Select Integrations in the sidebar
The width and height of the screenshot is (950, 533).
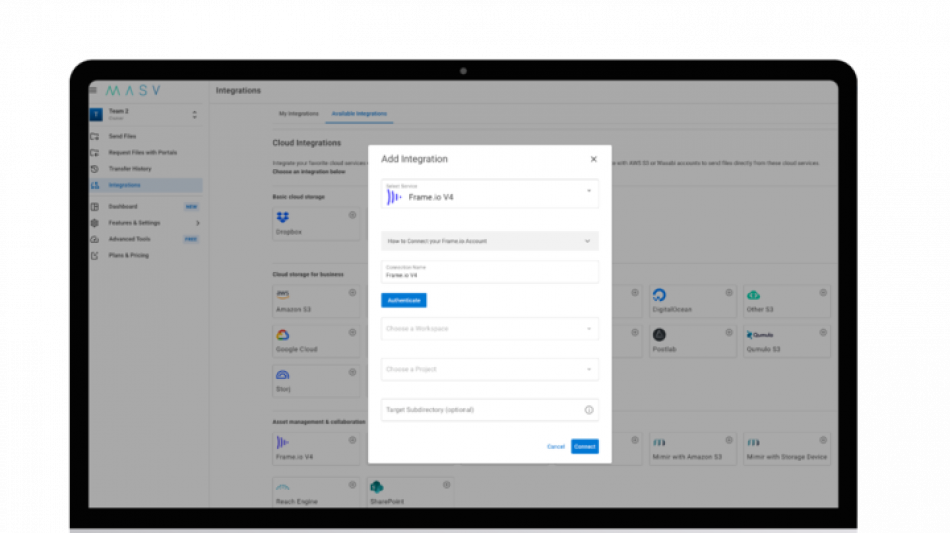[145, 185]
